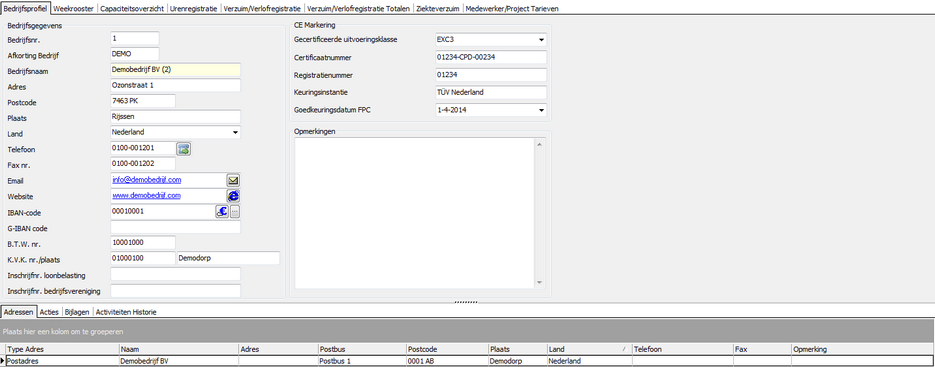Click the Adres field with Ozonstraat 1
935x367 pixels.
(x=175, y=85)
